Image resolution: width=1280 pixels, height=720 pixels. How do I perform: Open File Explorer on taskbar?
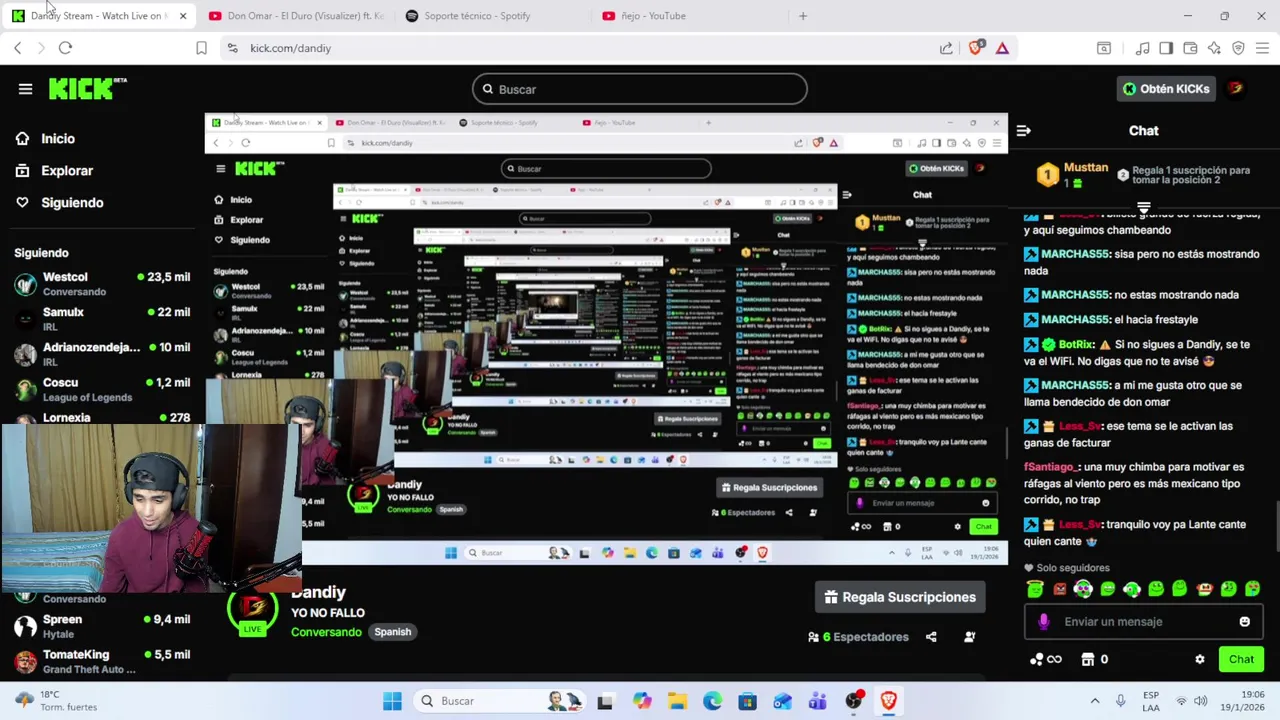click(x=677, y=701)
